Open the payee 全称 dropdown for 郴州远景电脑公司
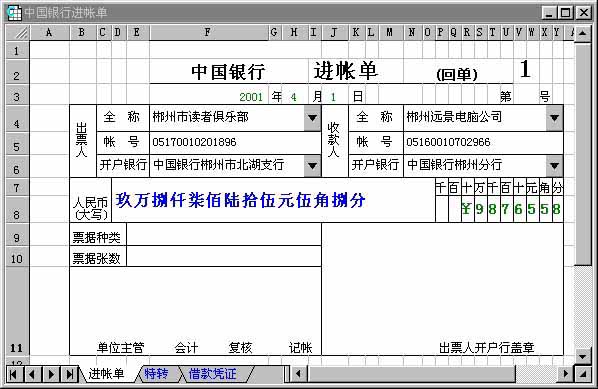This screenshot has height=389, width=598. point(554,118)
